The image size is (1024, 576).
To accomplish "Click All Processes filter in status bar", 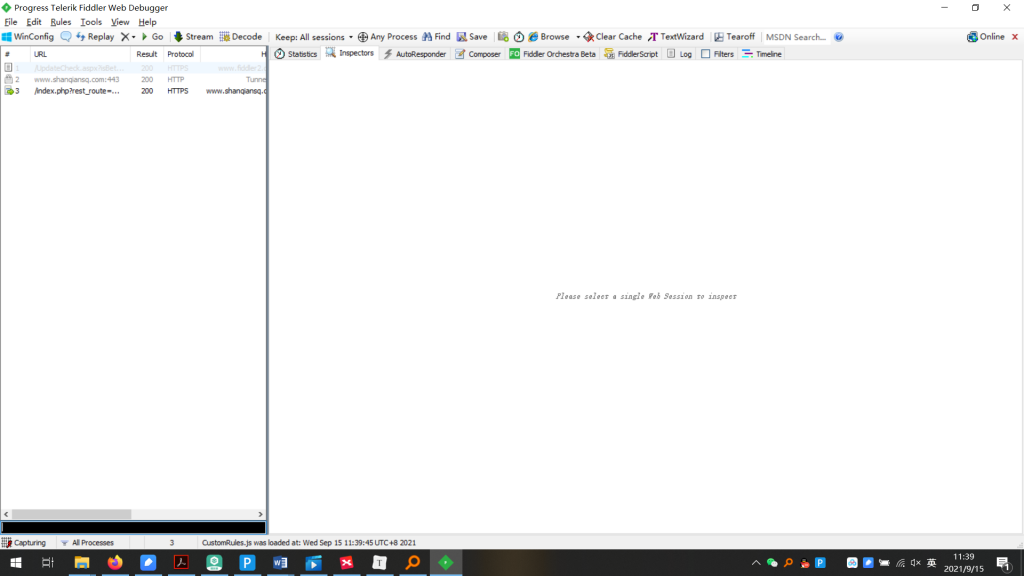I will click(x=88, y=543).
